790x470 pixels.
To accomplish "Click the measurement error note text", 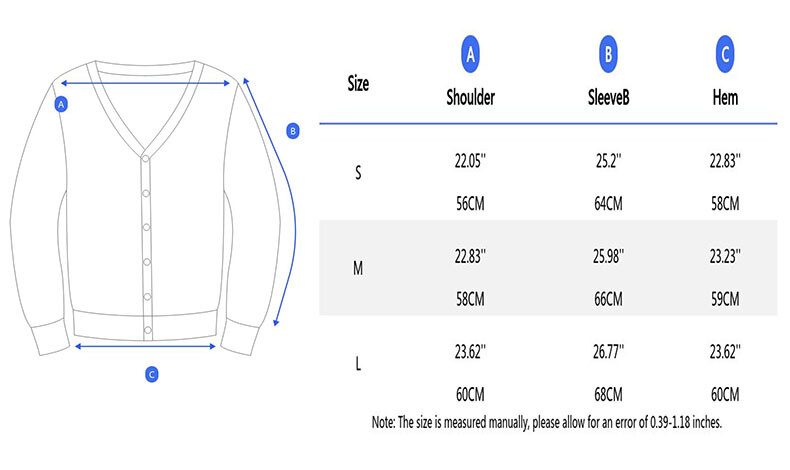I will 546,423.
